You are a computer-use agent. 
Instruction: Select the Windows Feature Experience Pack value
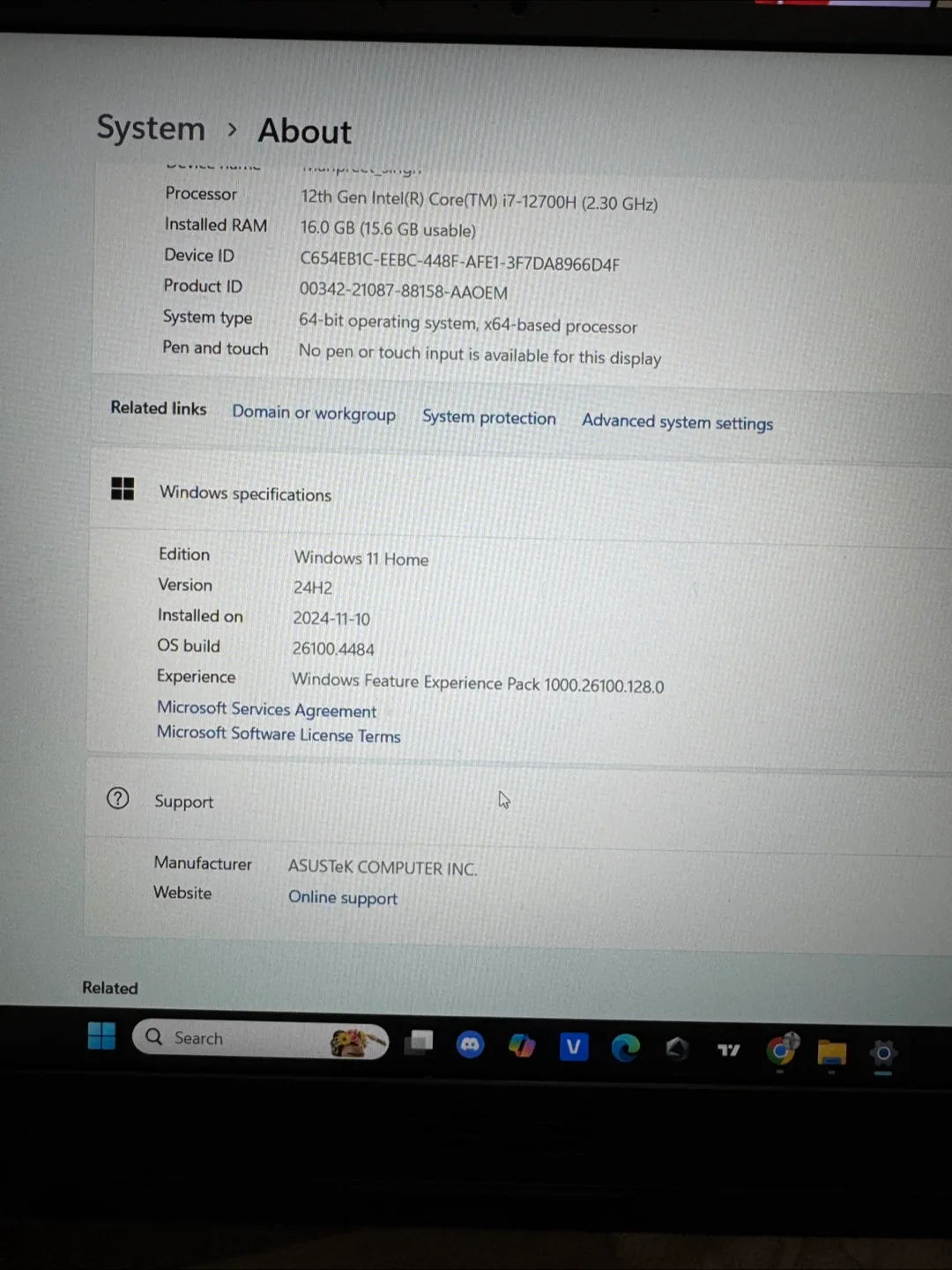coord(478,683)
